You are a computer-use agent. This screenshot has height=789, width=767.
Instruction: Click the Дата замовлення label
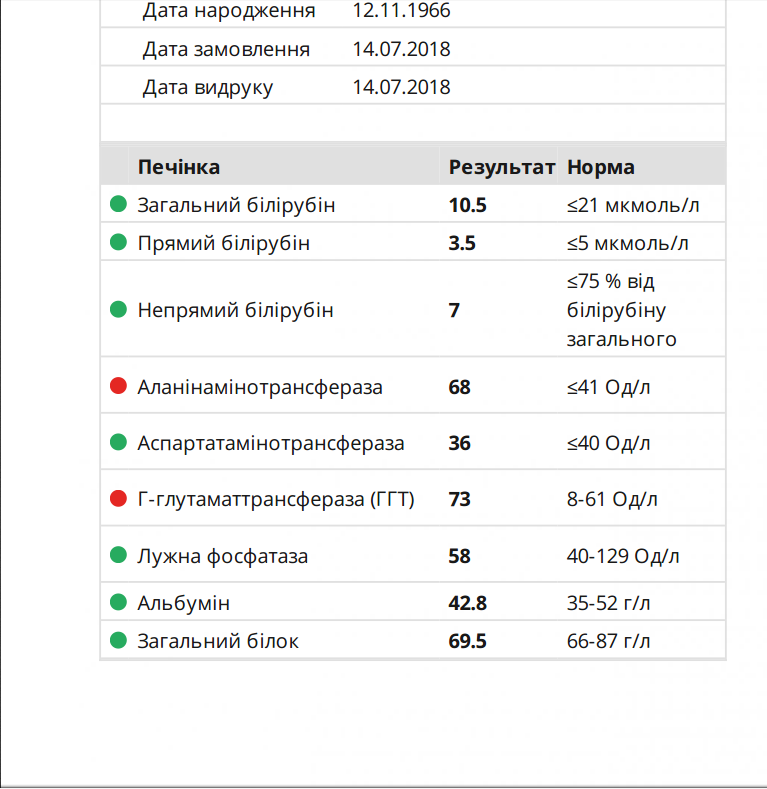[226, 50]
